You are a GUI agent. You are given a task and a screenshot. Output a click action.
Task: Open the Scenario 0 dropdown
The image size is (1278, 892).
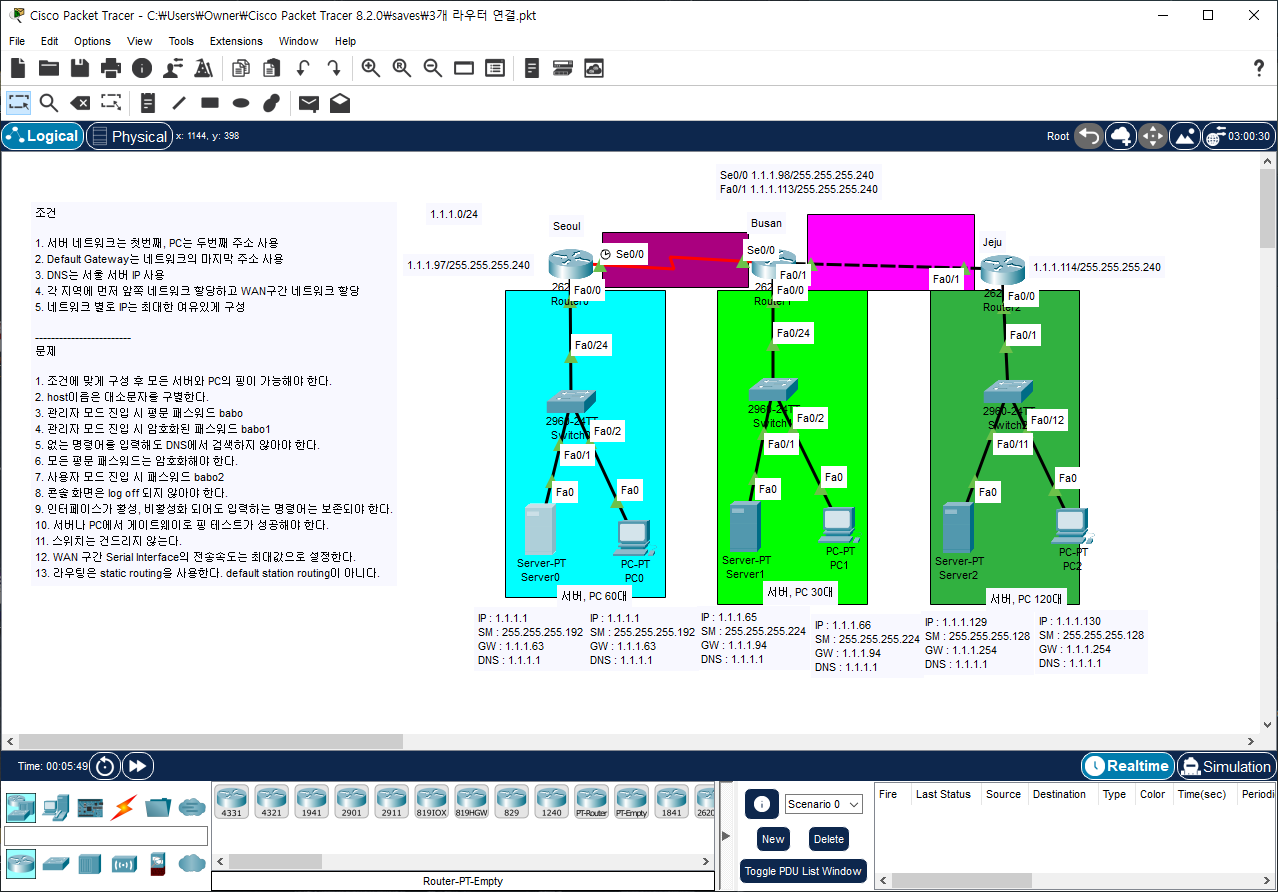click(x=822, y=804)
